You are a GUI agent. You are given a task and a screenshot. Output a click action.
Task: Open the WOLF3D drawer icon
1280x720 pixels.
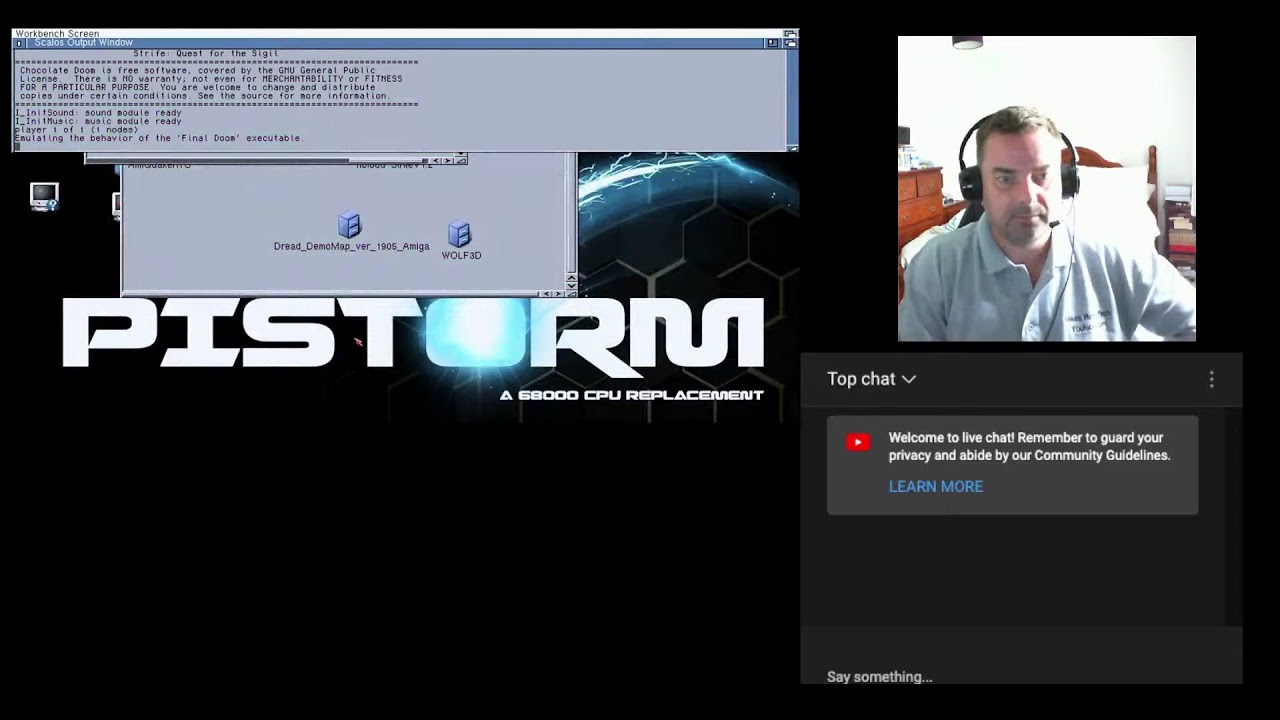[459, 234]
